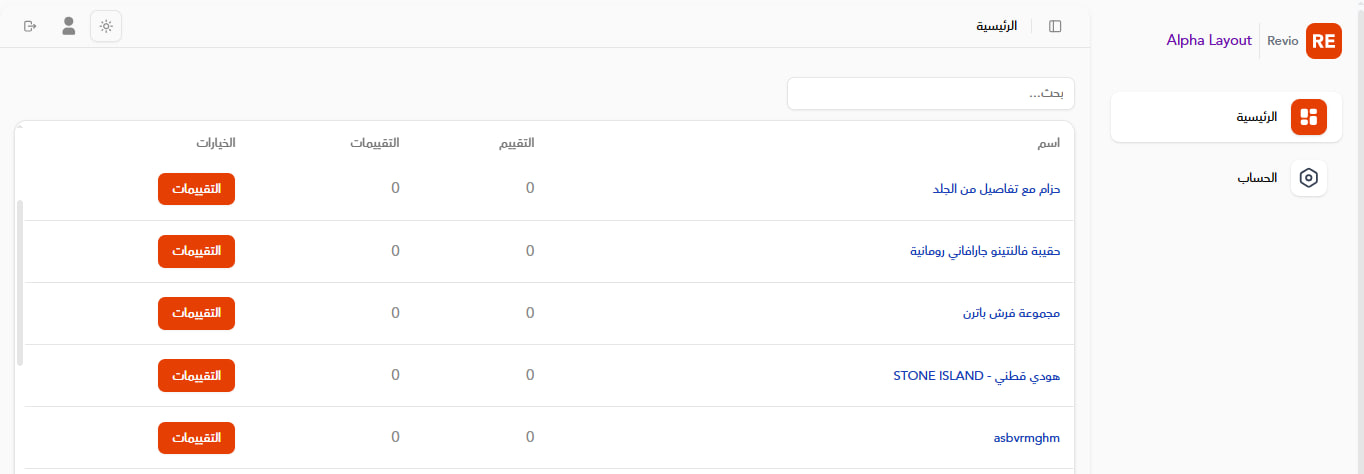Click التقييمات button for asbvrmghm row
1364x474 pixels.
(x=196, y=438)
